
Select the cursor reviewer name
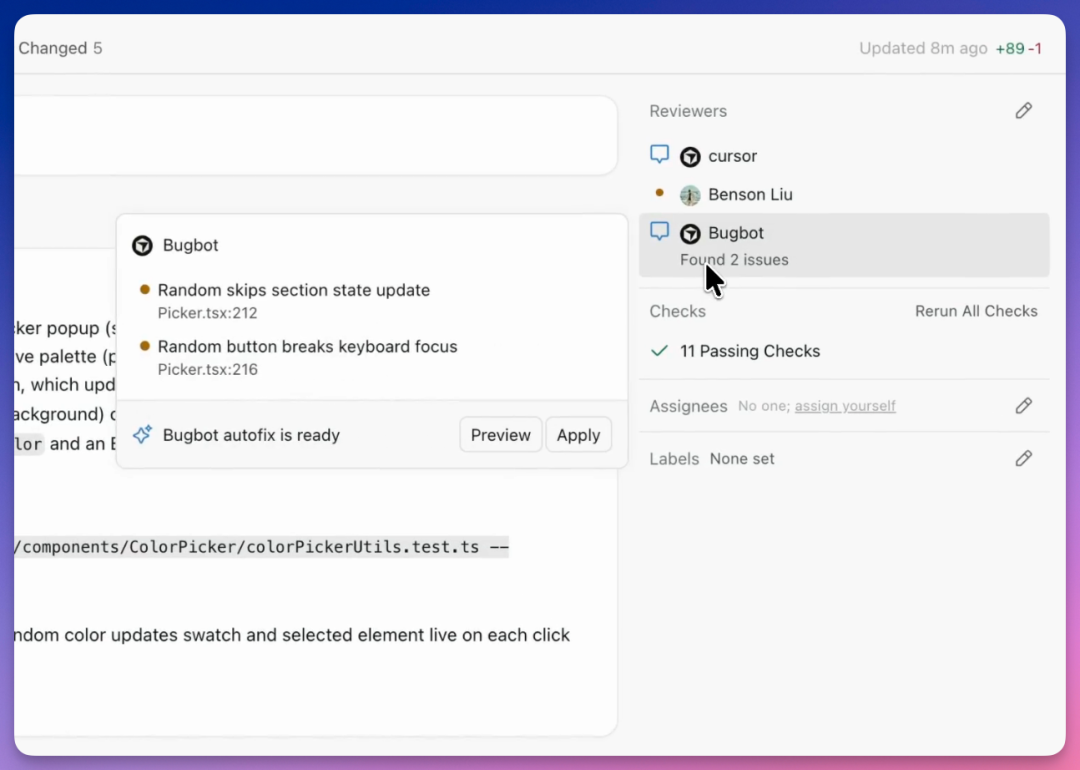pyautogui.click(x=732, y=156)
